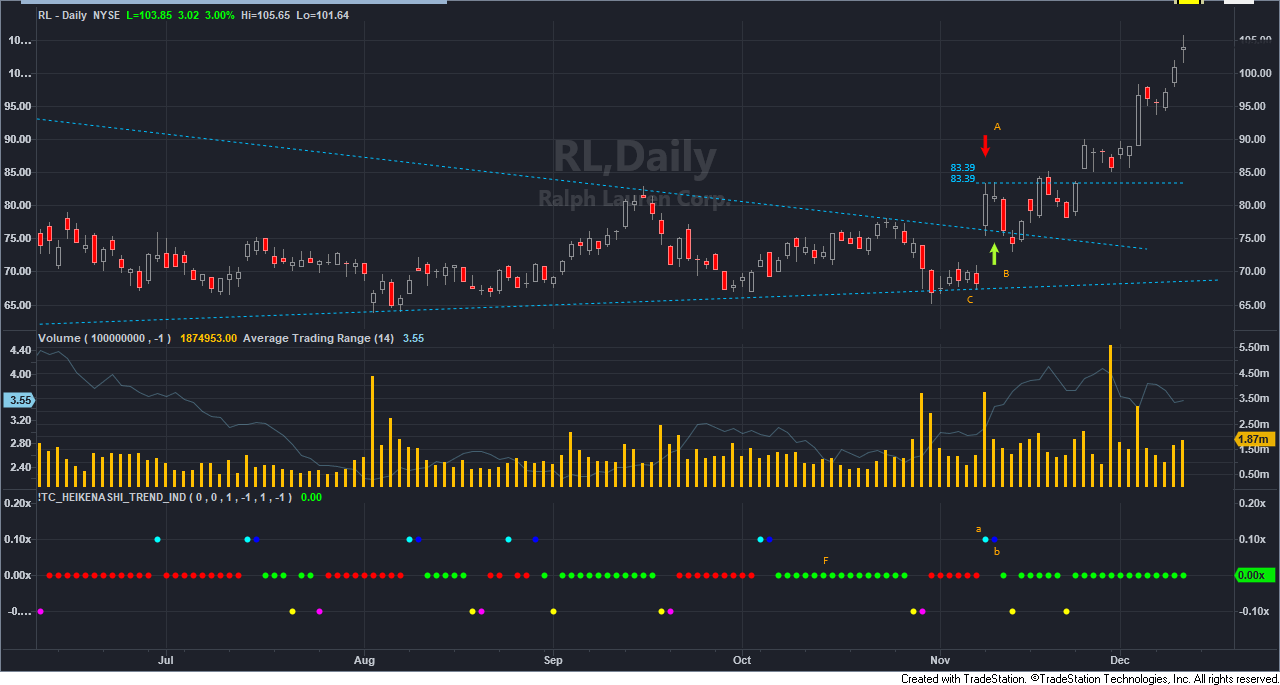Click the 'Average Trading Range (14)' label
Image resolution: width=1280 pixels, height=685 pixels.
(x=319, y=339)
